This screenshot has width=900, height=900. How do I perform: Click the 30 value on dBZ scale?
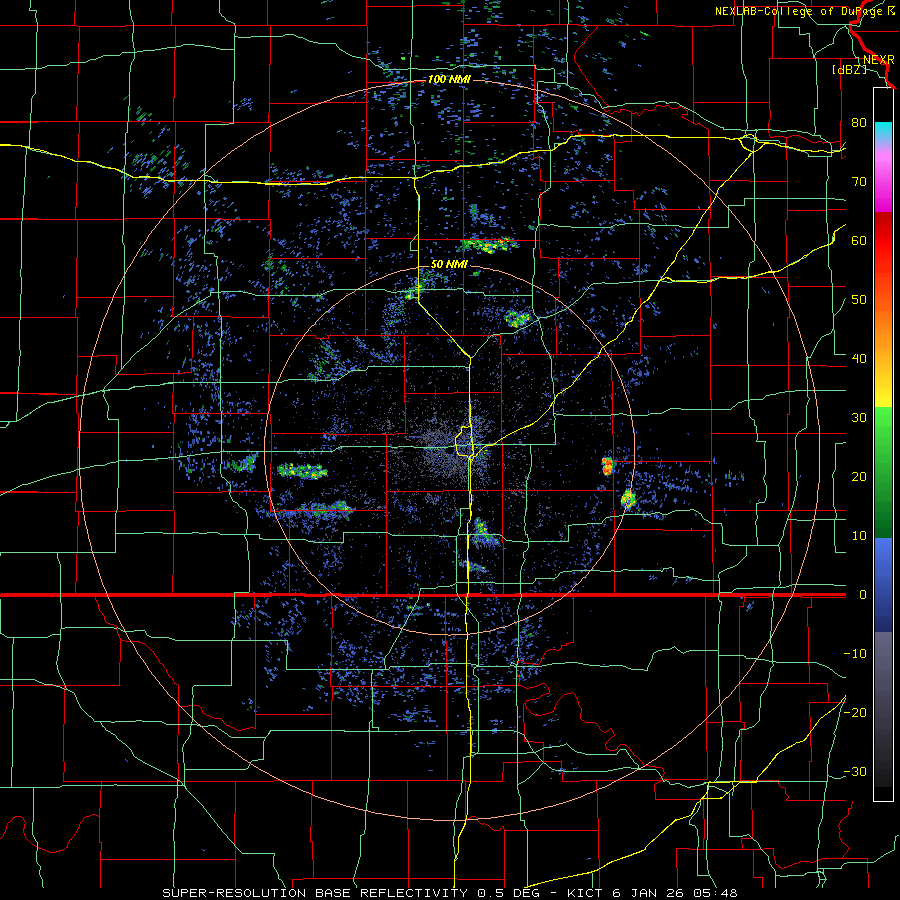click(859, 417)
